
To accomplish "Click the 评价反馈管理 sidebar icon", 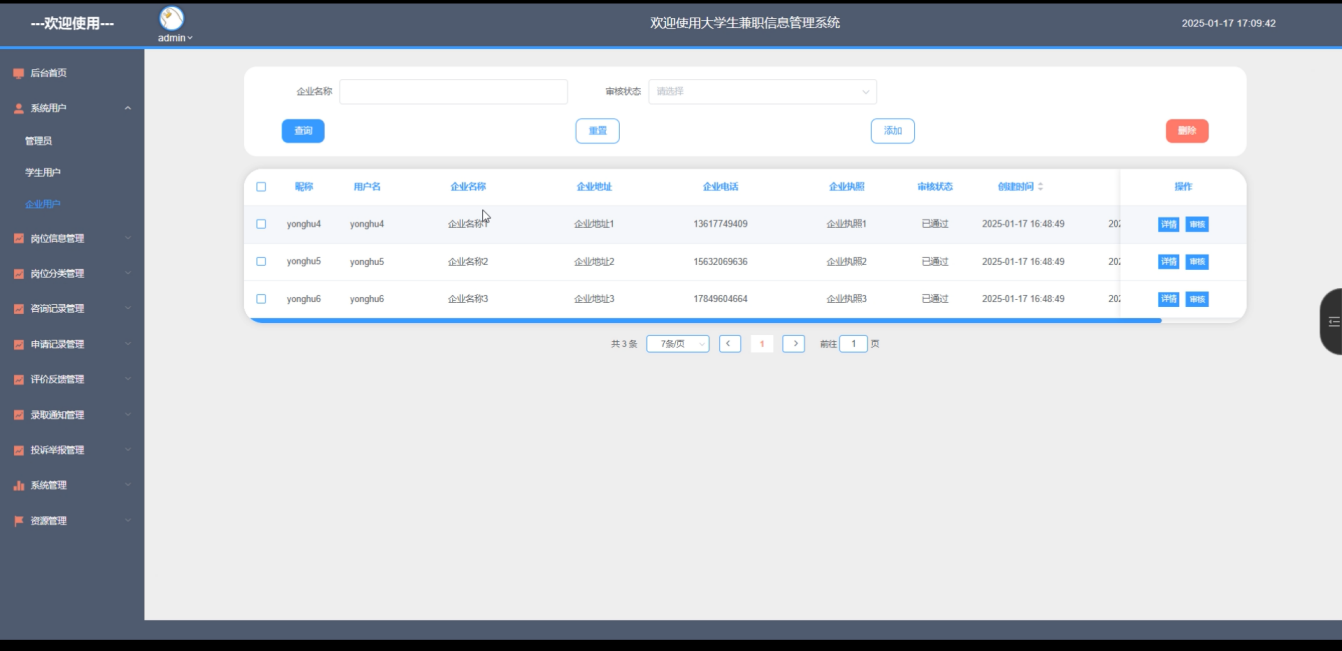I will (x=18, y=380).
